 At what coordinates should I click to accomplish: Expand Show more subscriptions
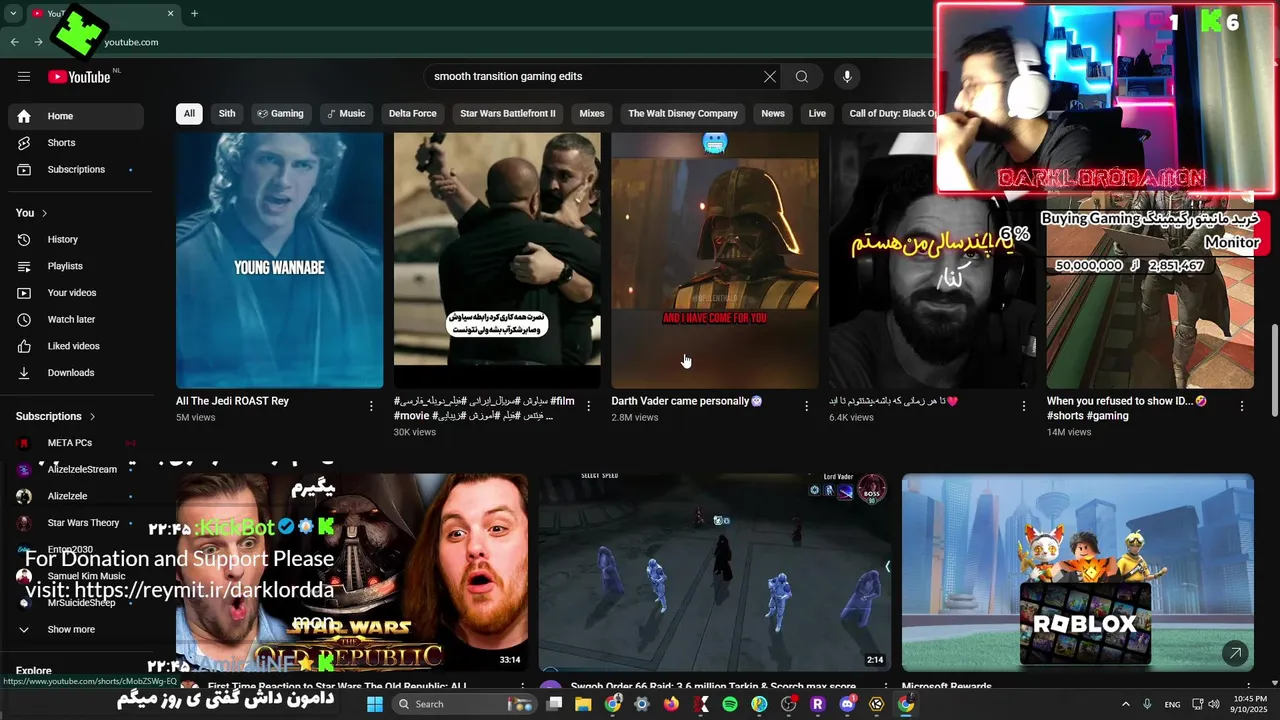pos(76,630)
